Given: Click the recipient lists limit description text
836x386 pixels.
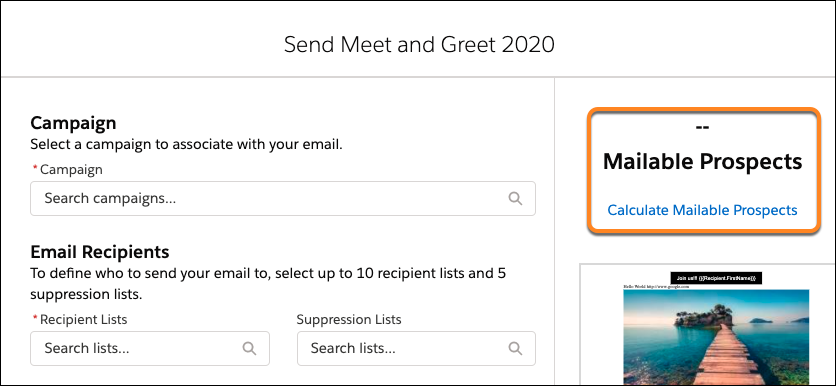Looking at the screenshot, I should [x=268, y=284].
